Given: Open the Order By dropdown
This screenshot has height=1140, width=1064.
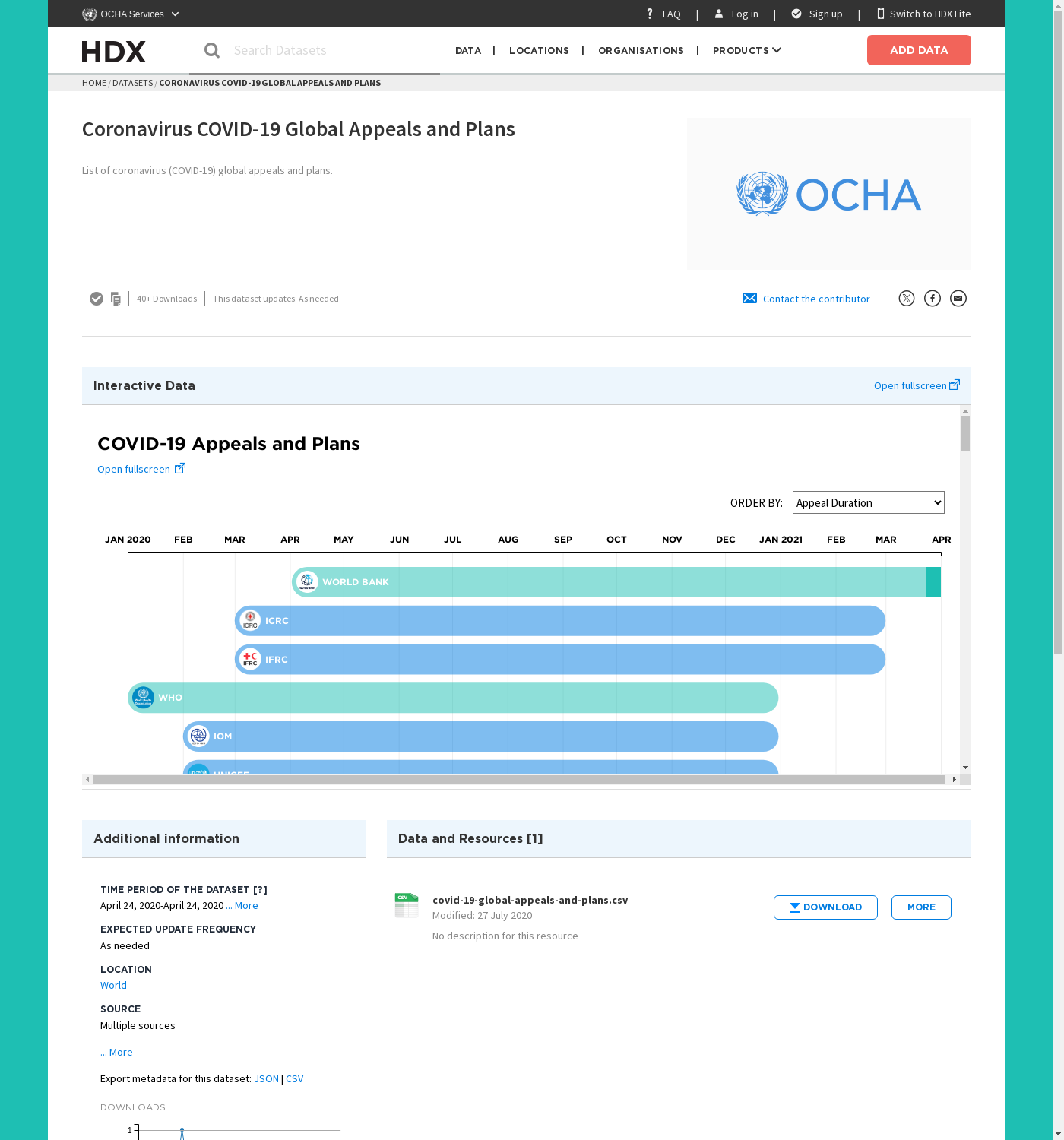Looking at the screenshot, I should click(x=868, y=502).
